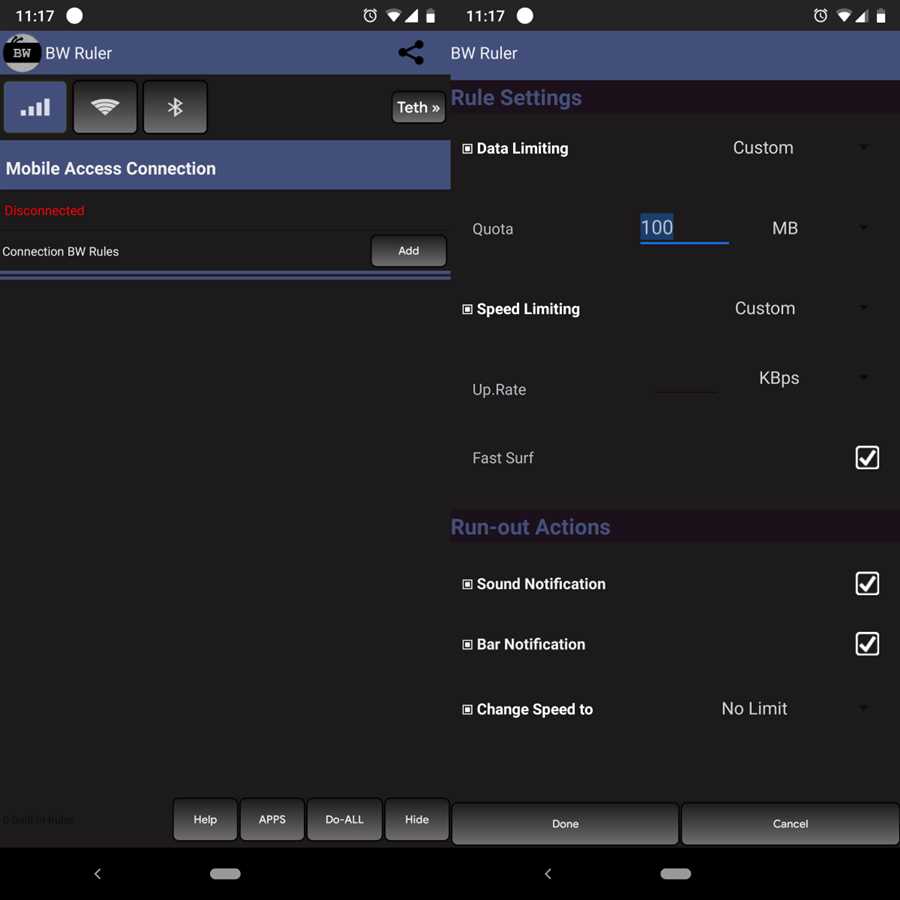Tap the Rule Settings section heading

[516, 98]
